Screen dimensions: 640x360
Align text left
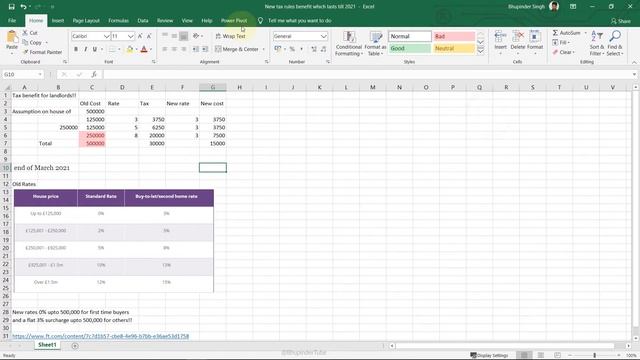click(x=165, y=49)
